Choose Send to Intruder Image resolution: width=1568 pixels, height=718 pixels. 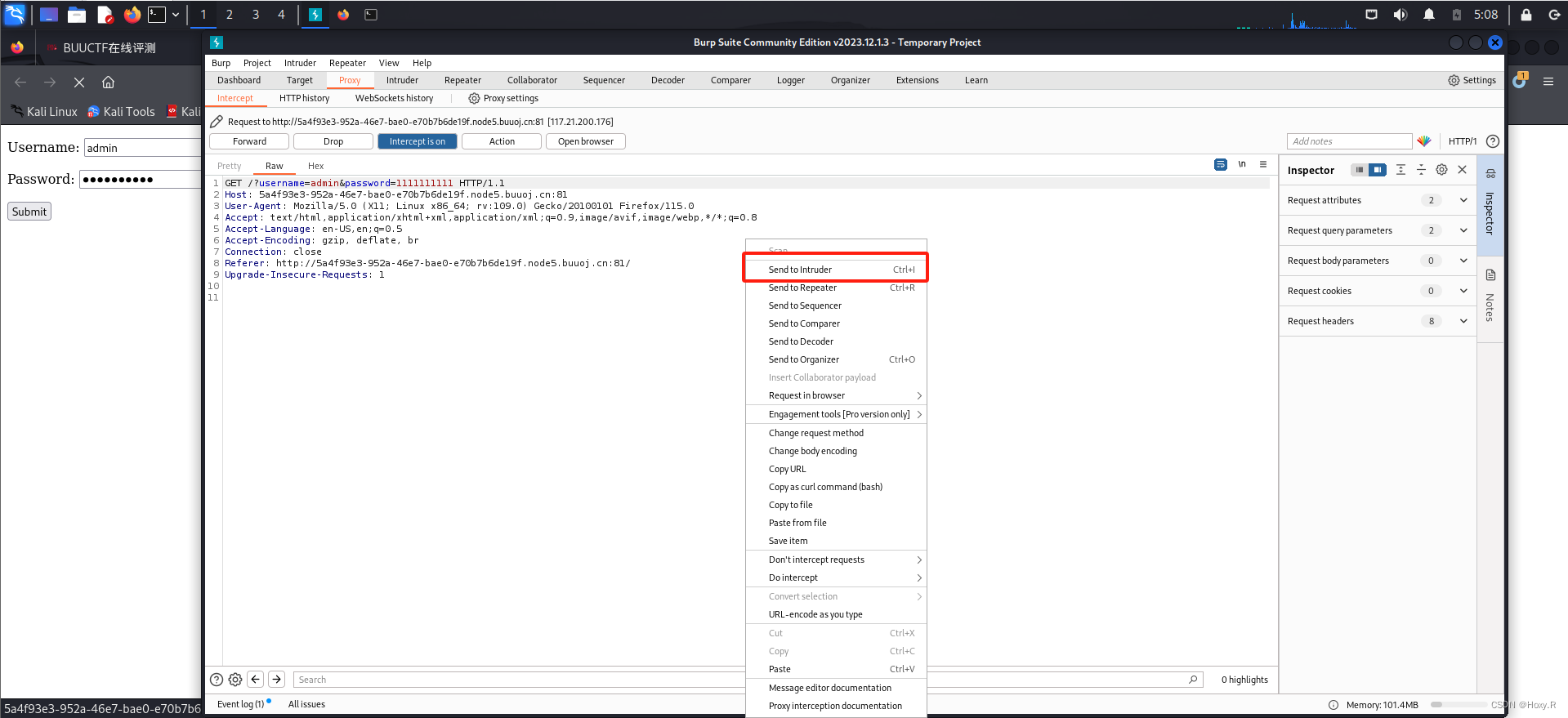point(836,270)
